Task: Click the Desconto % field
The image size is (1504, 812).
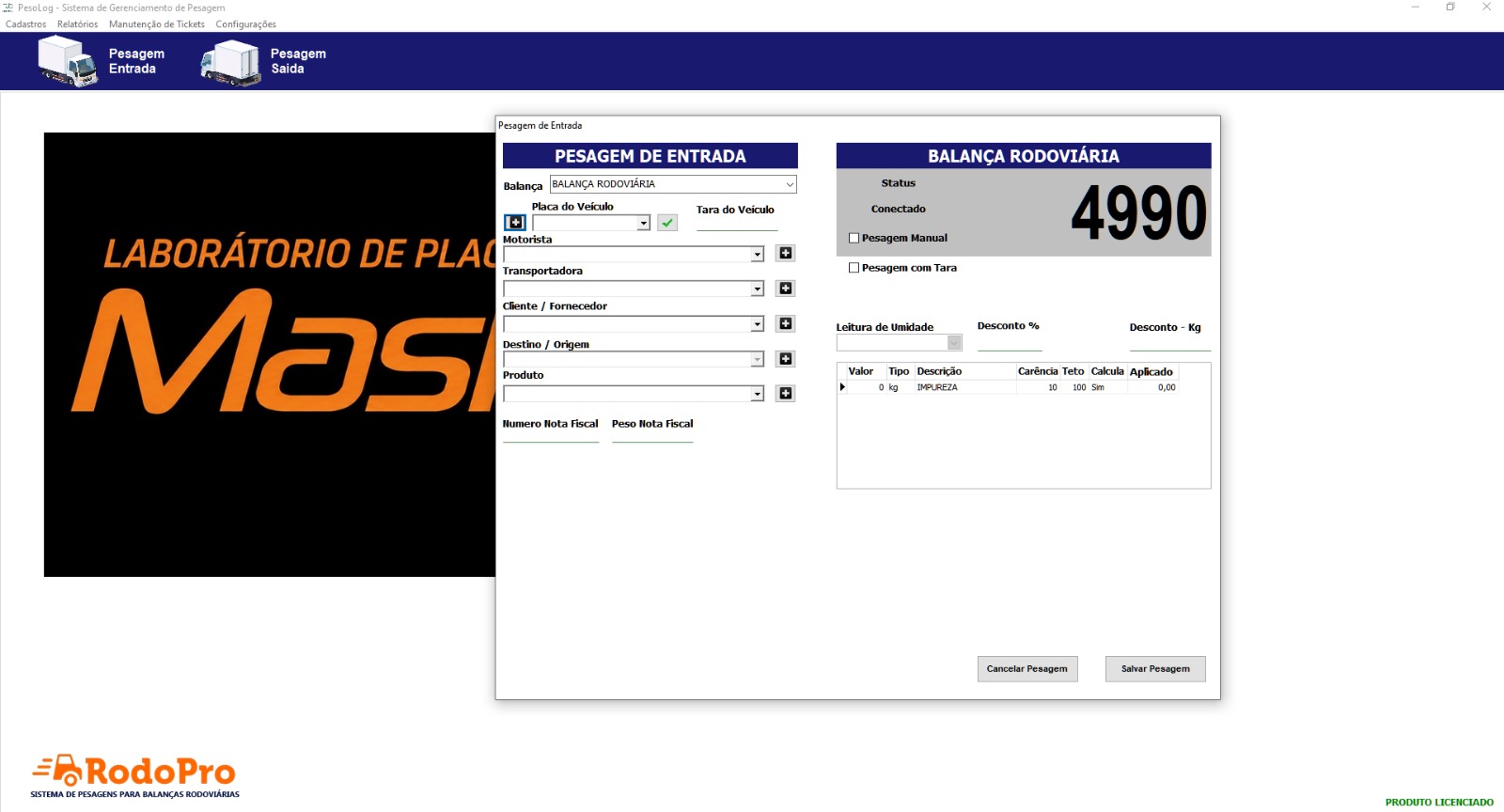Action: click(1010, 343)
